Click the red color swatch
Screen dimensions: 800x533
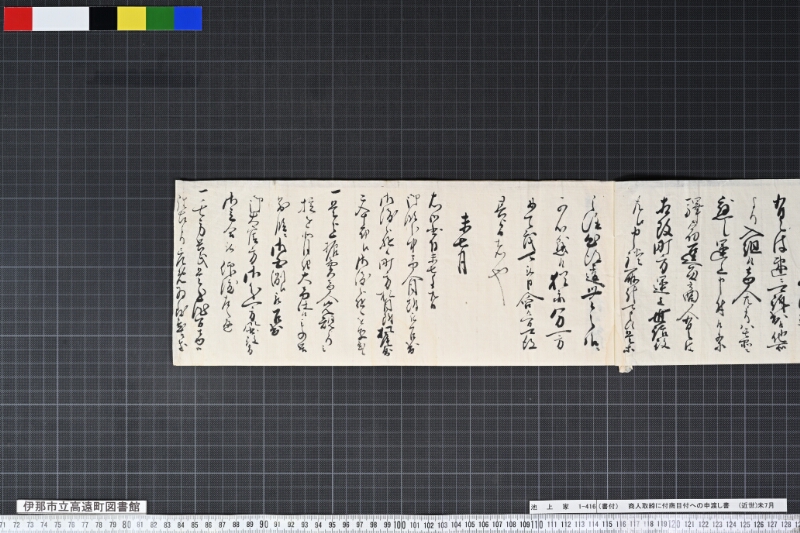pos(18,18)
